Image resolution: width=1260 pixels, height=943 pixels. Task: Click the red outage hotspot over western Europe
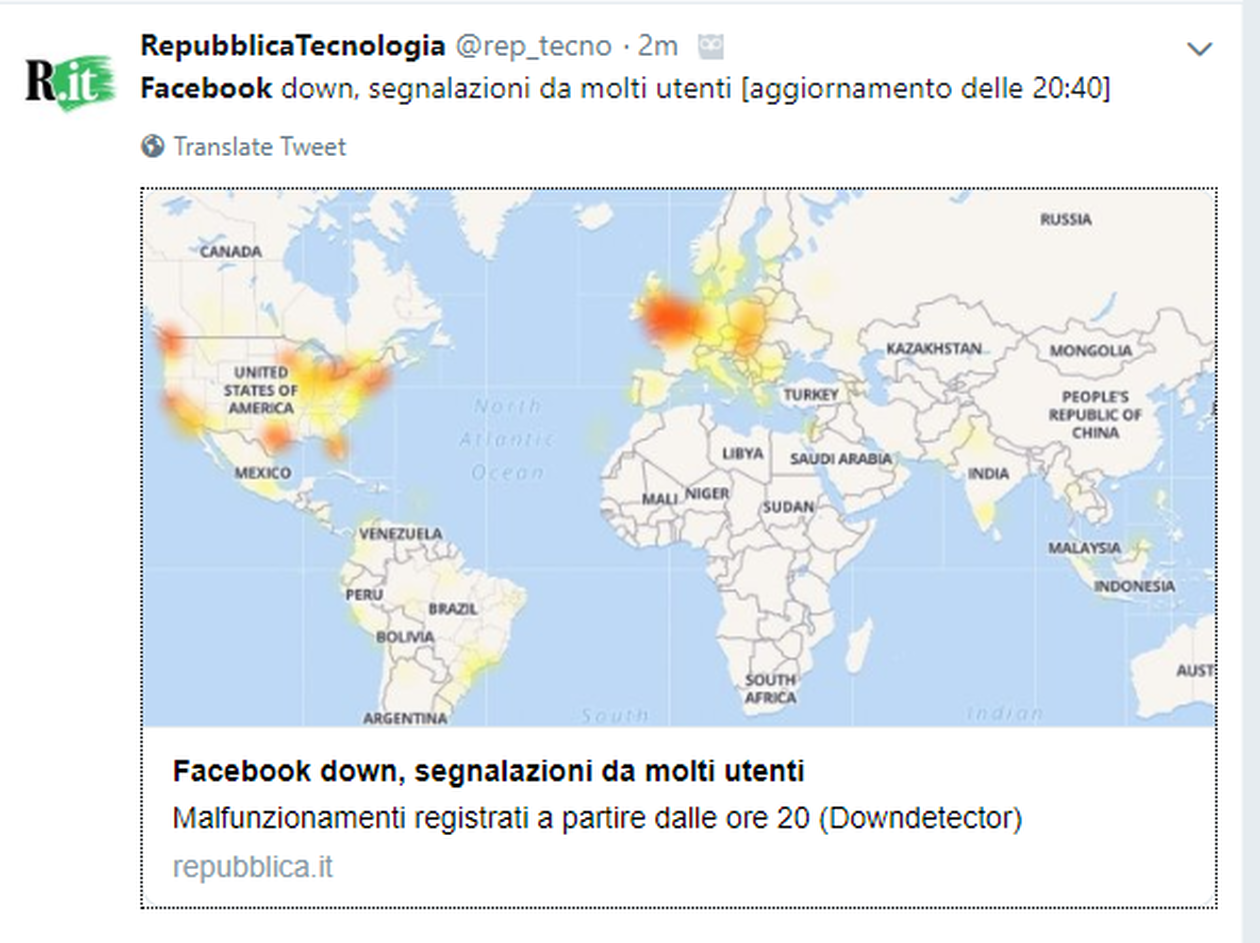[x=670, y=318]
